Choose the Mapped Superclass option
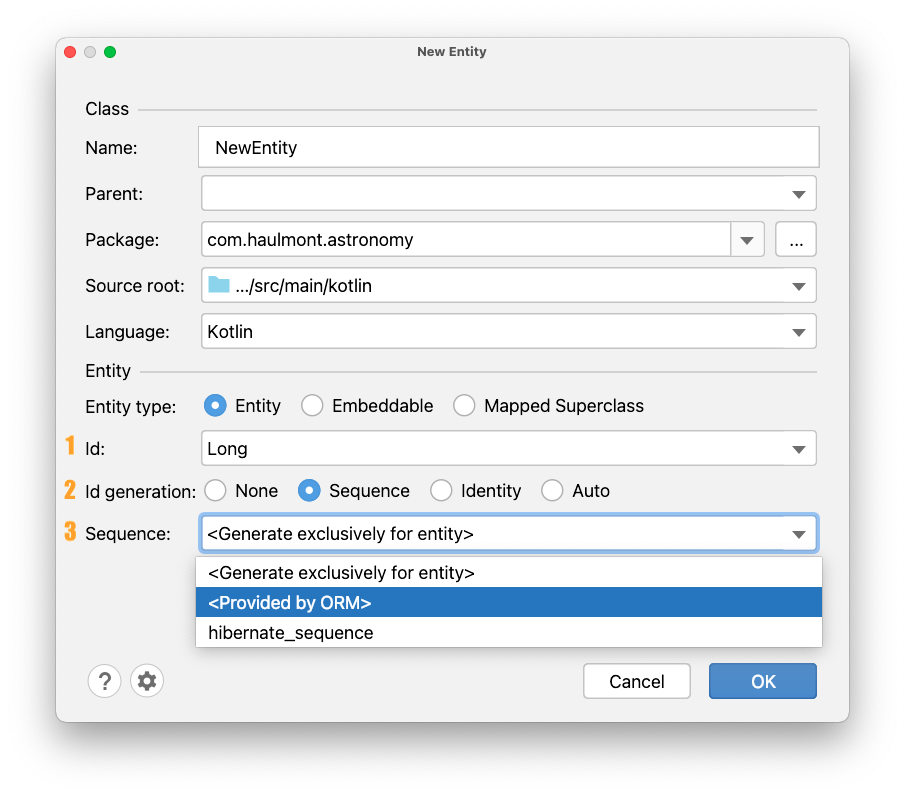905x796 pixels. pyautogui.click(x=464, y=406)
